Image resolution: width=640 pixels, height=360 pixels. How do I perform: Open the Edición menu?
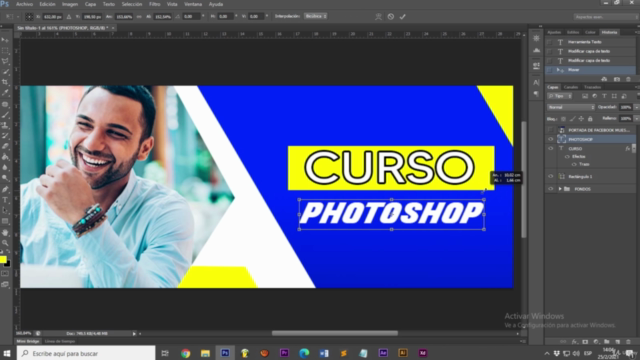[47, 4]
